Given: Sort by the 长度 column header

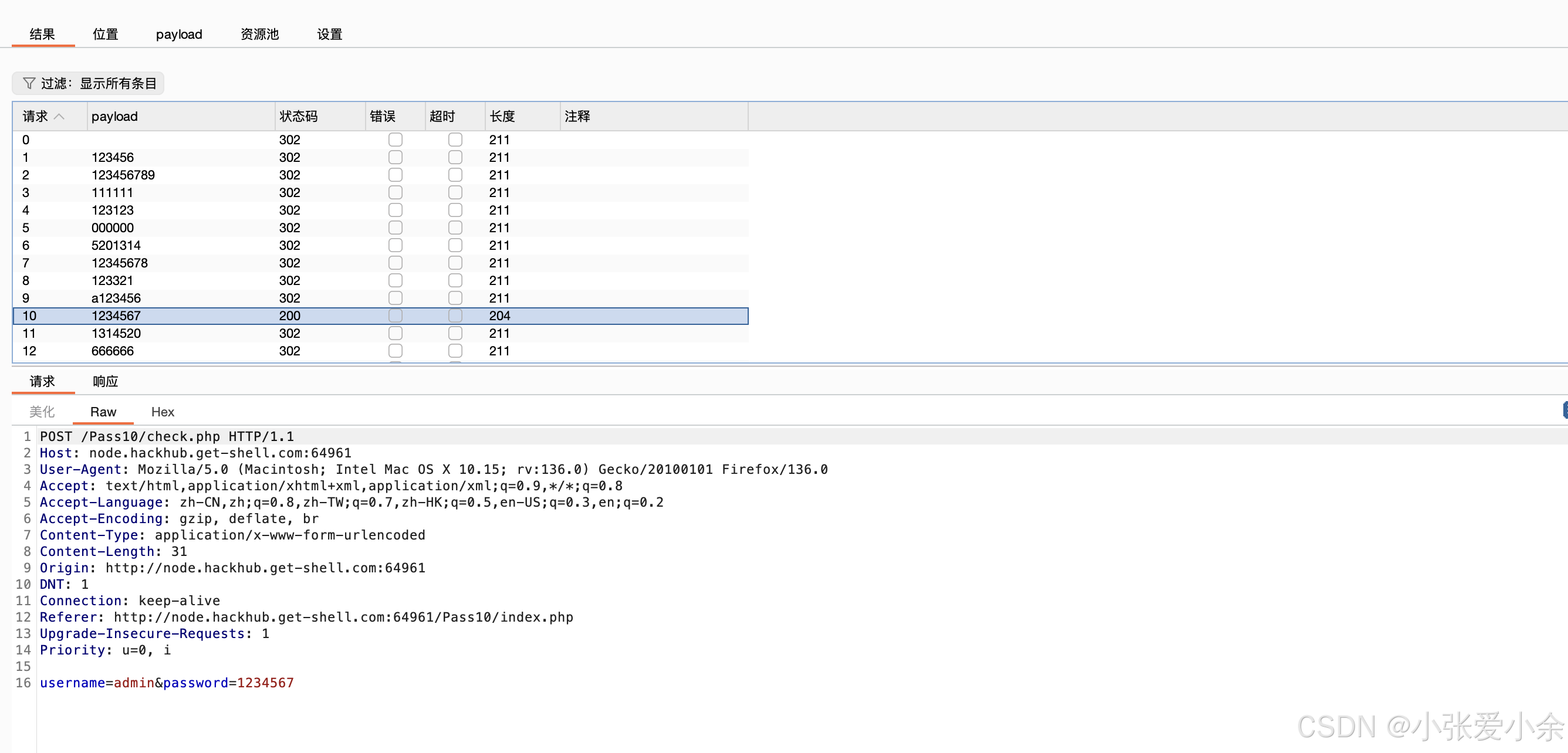Looking at the screenshot, I should (x=502, y=116).
